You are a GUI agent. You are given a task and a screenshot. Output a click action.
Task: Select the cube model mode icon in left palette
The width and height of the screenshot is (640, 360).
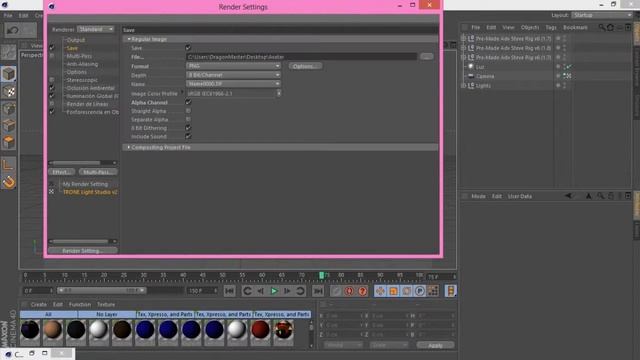coord(9,74)
